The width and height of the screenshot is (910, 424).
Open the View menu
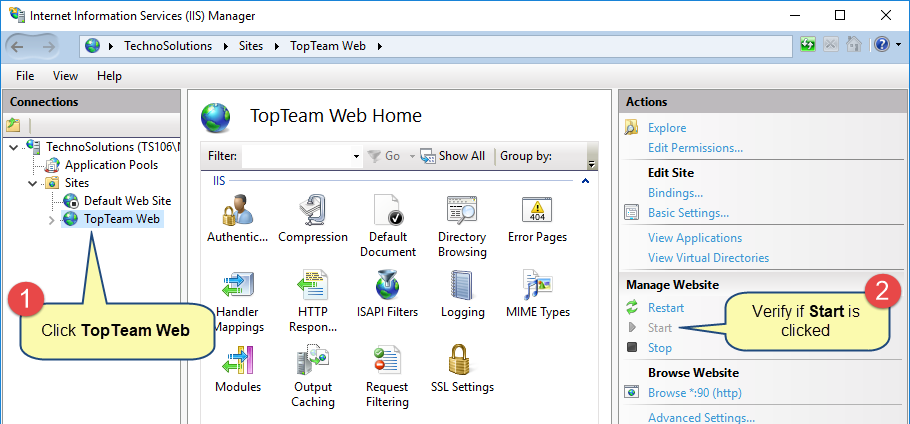pyautogui.click(x=66, y=76)
